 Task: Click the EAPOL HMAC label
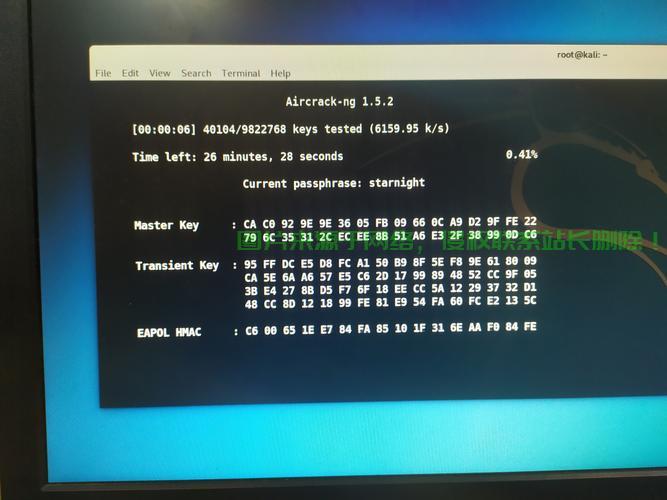click(x=169, y=332)
